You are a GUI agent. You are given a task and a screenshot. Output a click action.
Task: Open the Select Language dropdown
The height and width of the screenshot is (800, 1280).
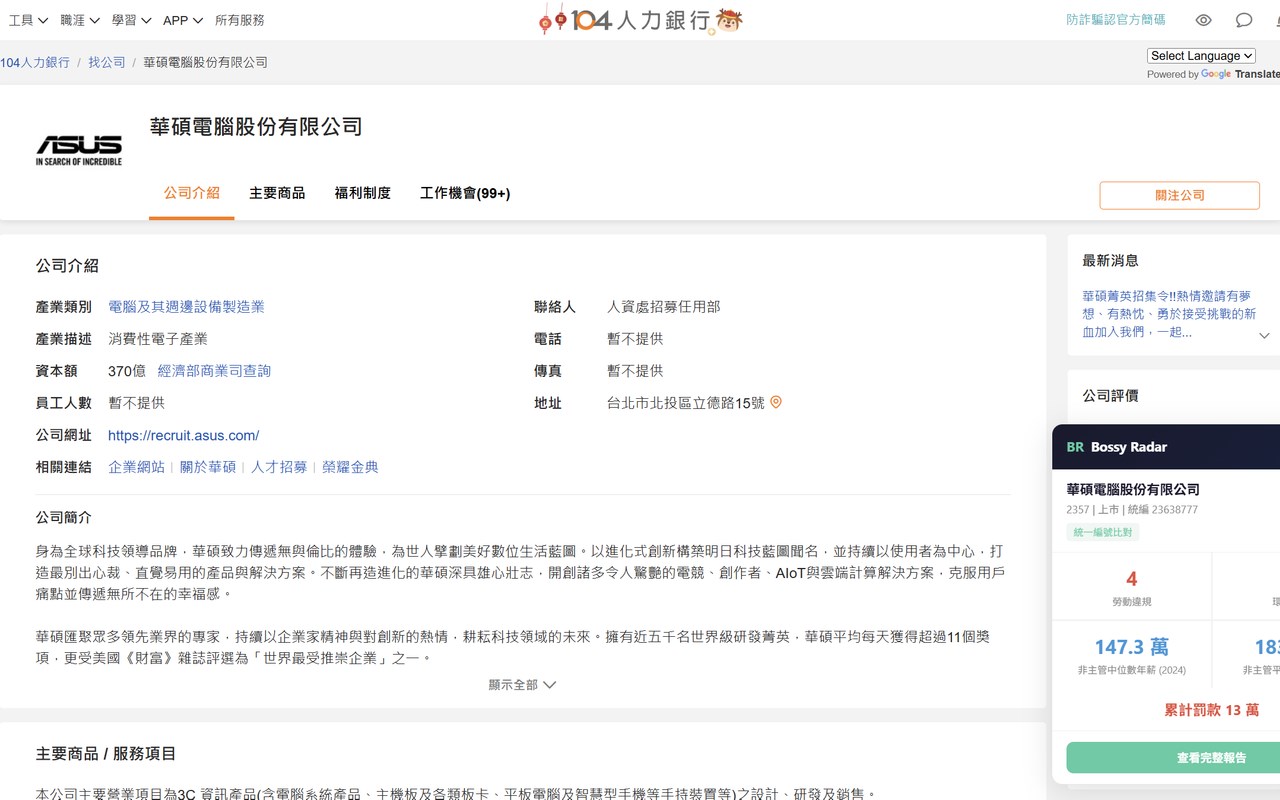pyautogui.click(x=1201, y=56)
